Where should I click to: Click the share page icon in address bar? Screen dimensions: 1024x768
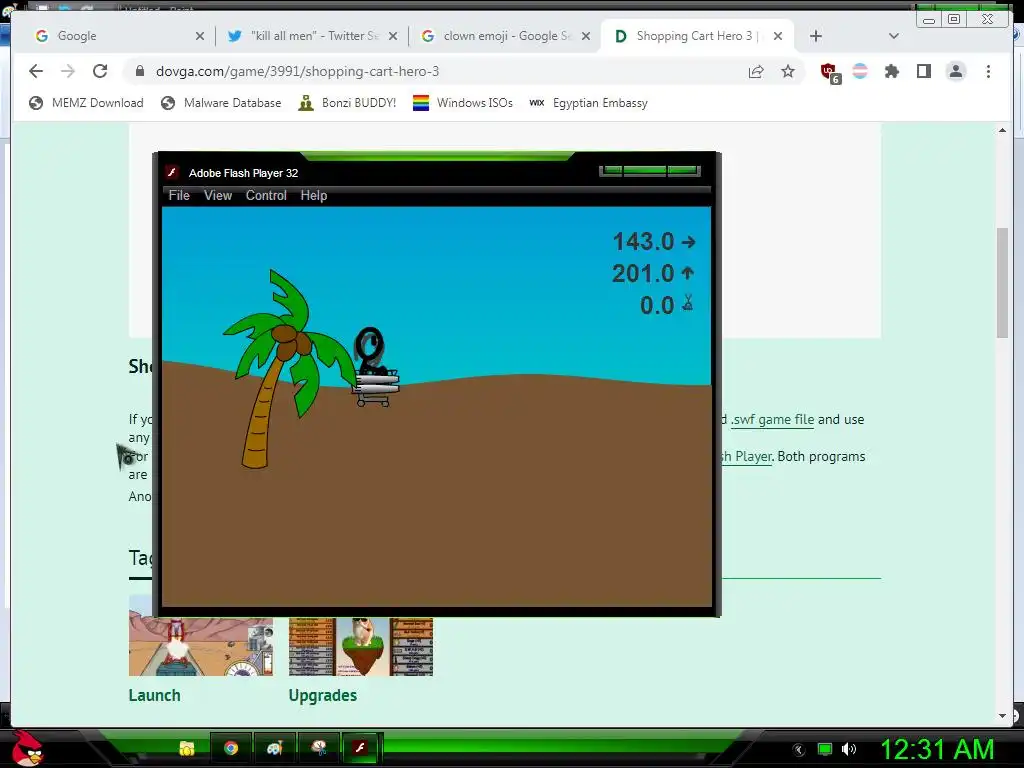(x=756, y=71)
